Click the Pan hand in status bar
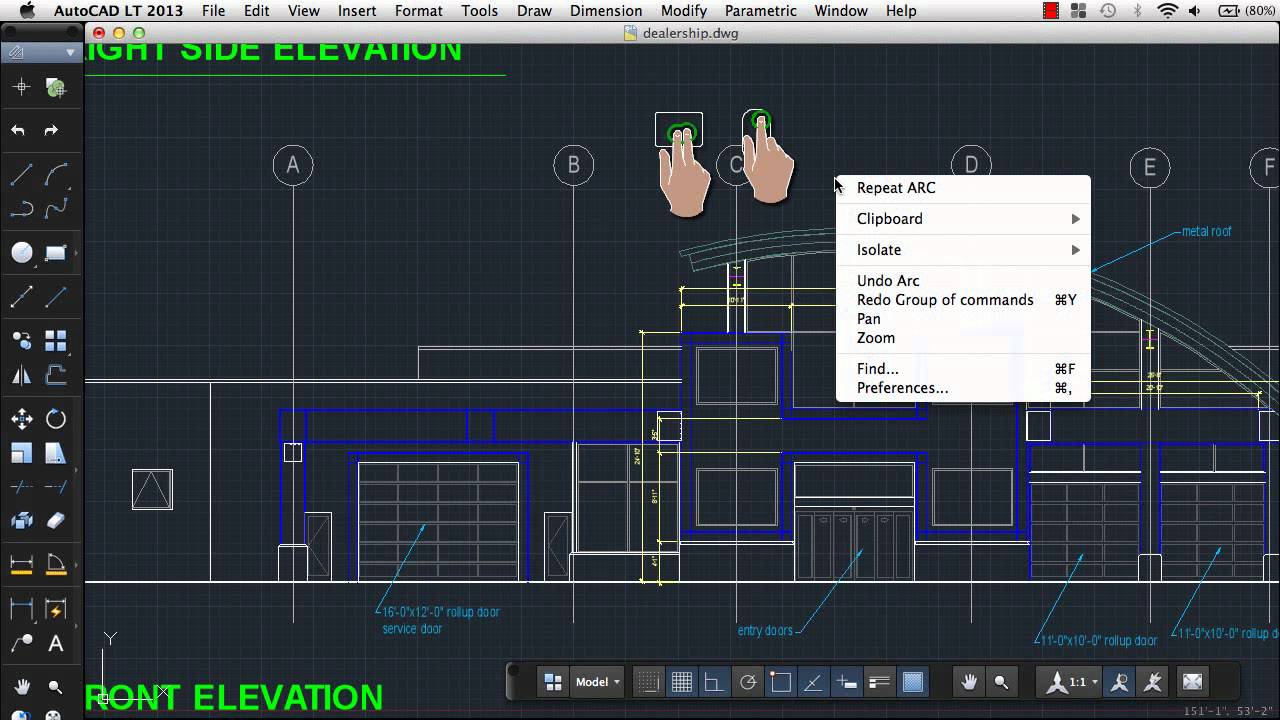Viewport: 1280px width, 720px height. [x=969, y=682]
